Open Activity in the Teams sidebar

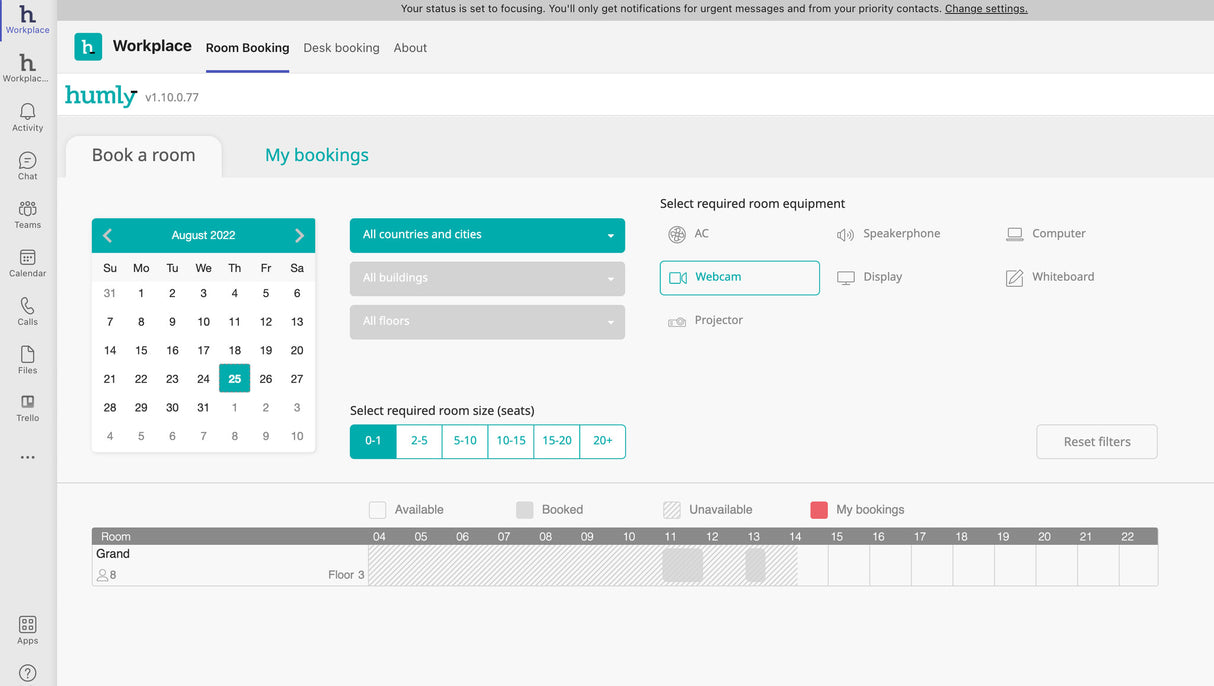coord(28,116)
